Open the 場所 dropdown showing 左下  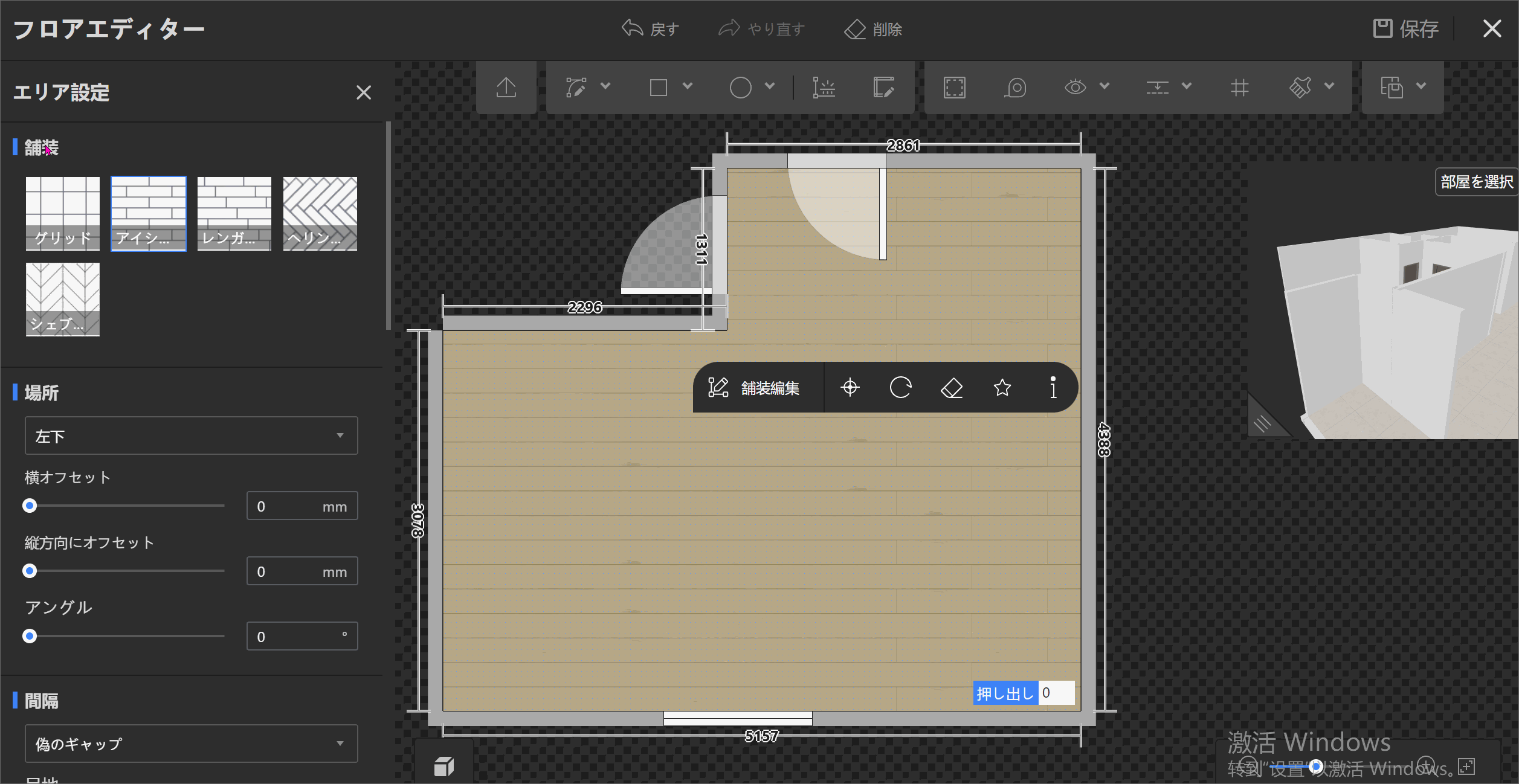[191, 435]
